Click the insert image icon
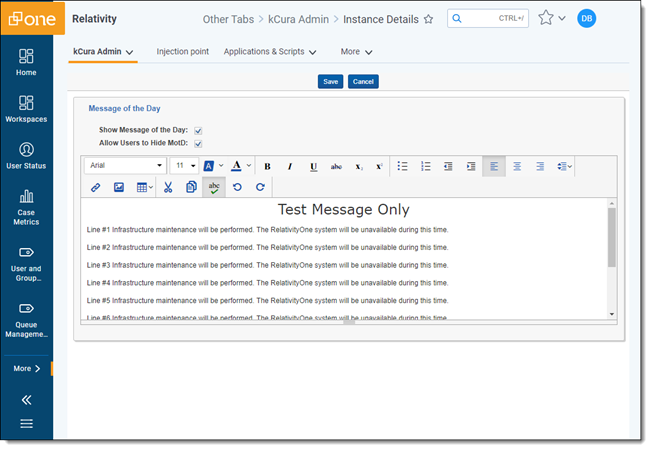650x449 pixels. tap(119, 187)
